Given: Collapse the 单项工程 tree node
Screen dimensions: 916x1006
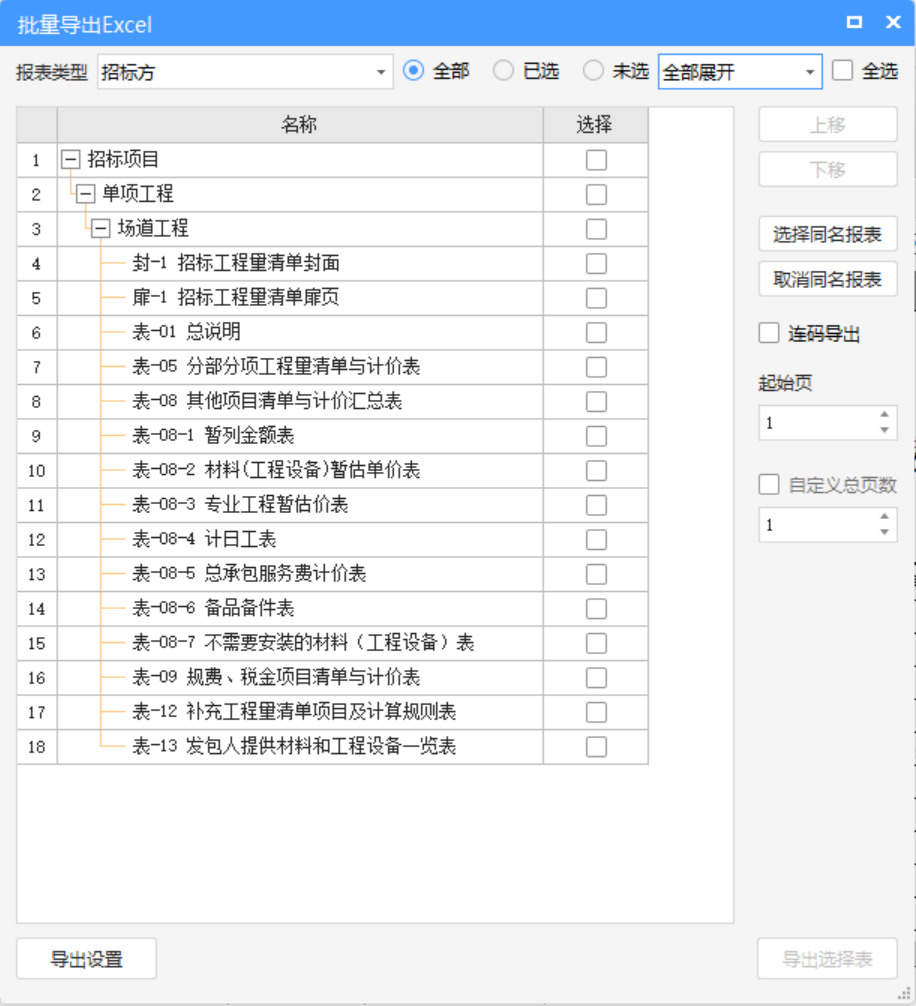Looking at the screenshot, I should click(x=86, y=194).
